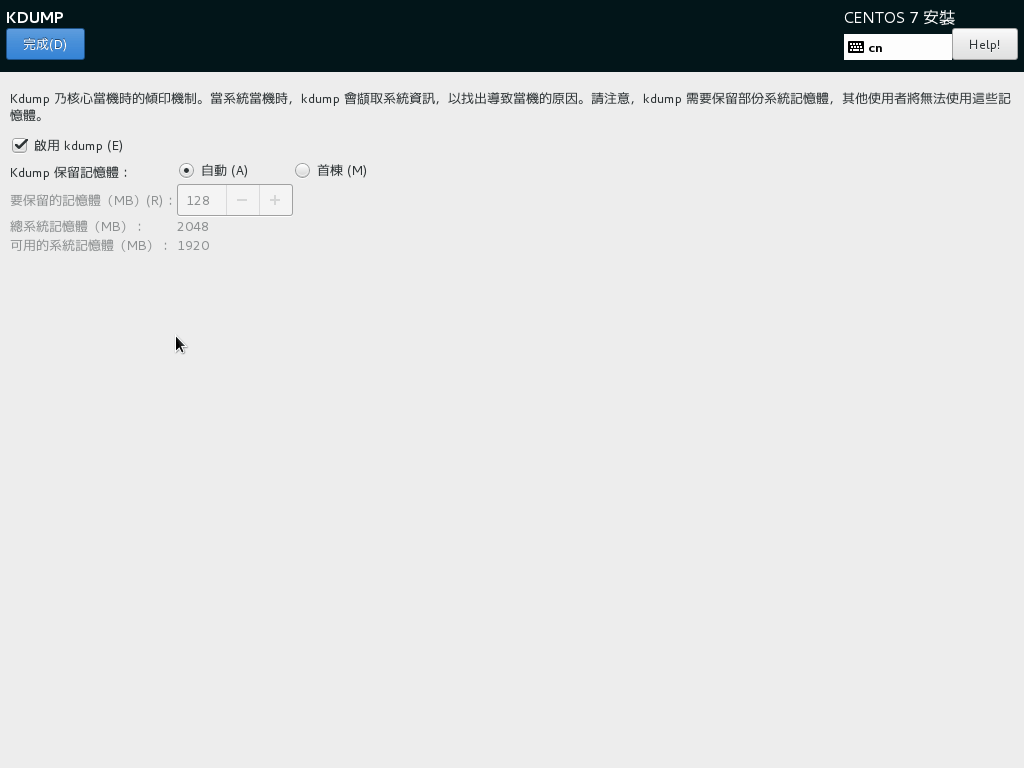Click the minus button to decrease reserved memory
The height and width of the screenshot is (768, 1024).
click(x=241, y=199)
